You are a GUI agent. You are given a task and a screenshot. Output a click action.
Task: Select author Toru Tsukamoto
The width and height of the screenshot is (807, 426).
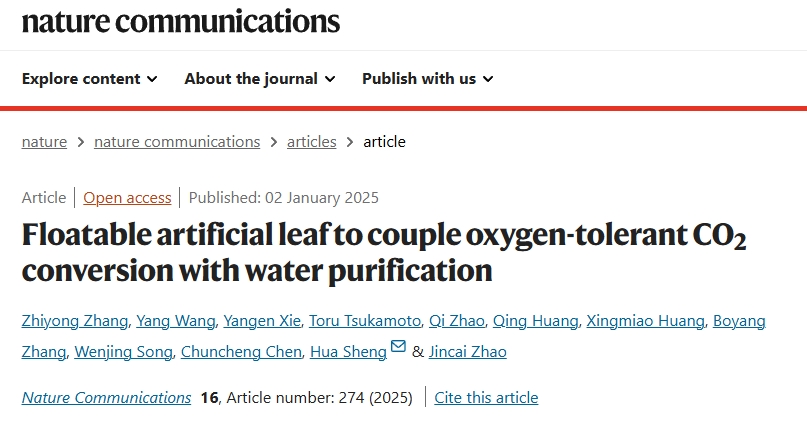365,321
